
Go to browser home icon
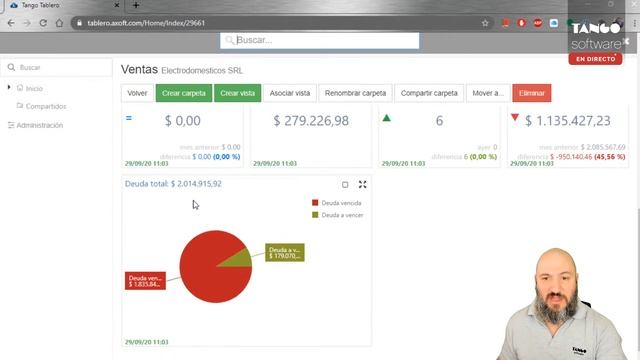click(x=59, y=23)
